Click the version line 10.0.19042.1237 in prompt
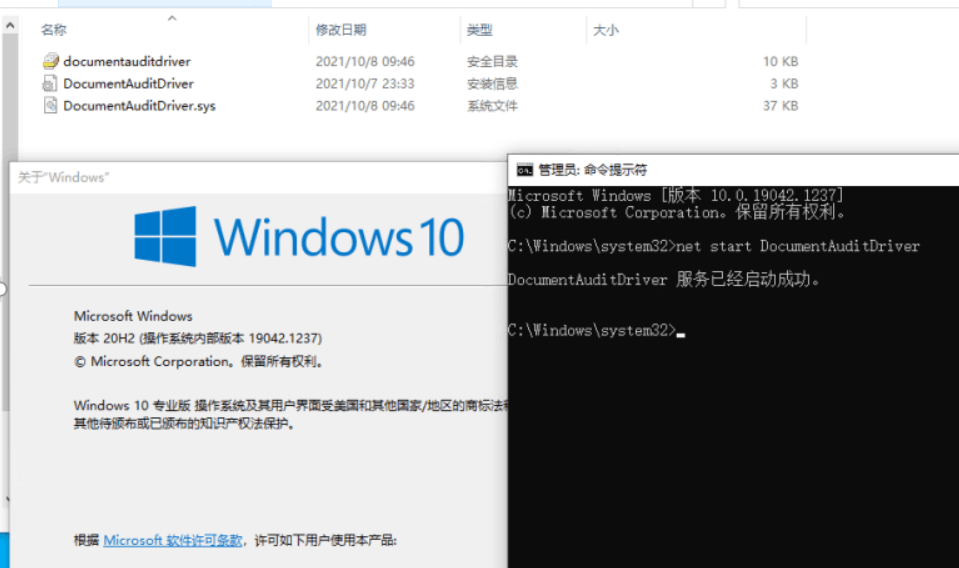The width and height of the screenshot is (959, 568). (x=675, y=195)
